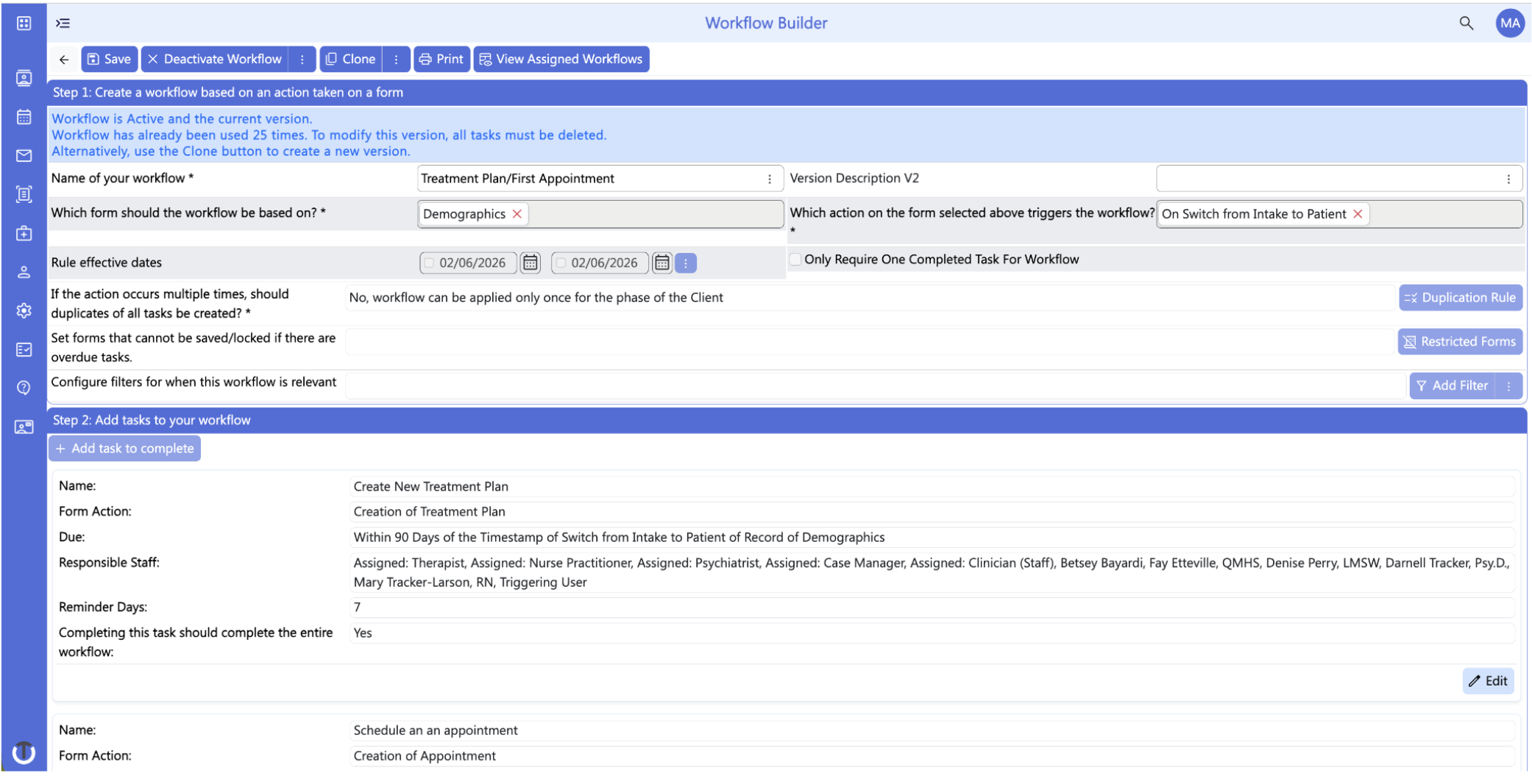The height and width of the screenshot is (784, 1532).
Task: Remove the On Switch from Intake to Patient tag
Action: [1358, 214]
